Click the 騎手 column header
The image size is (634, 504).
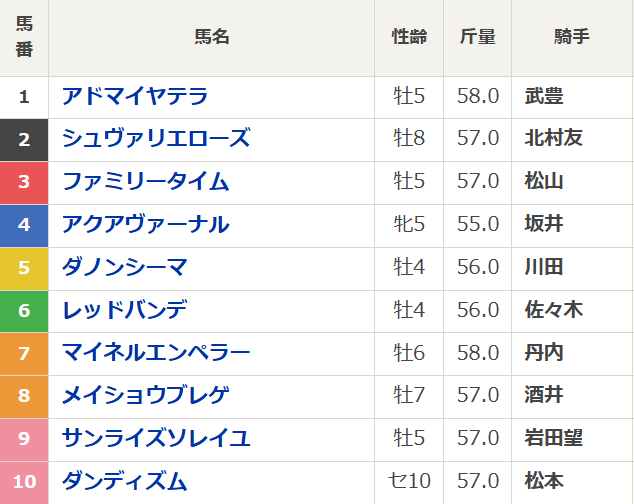[572, 37]
